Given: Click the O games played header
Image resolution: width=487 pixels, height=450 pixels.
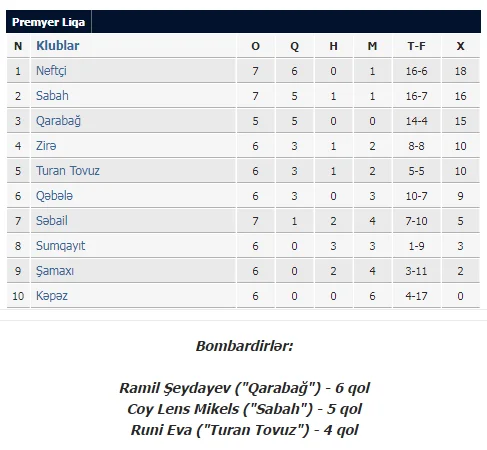Looking at the screenshot, I should [255, 46].
